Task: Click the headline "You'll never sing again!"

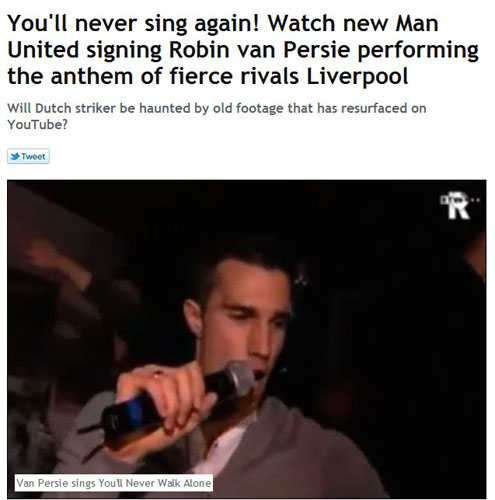Action: point(133,23)
